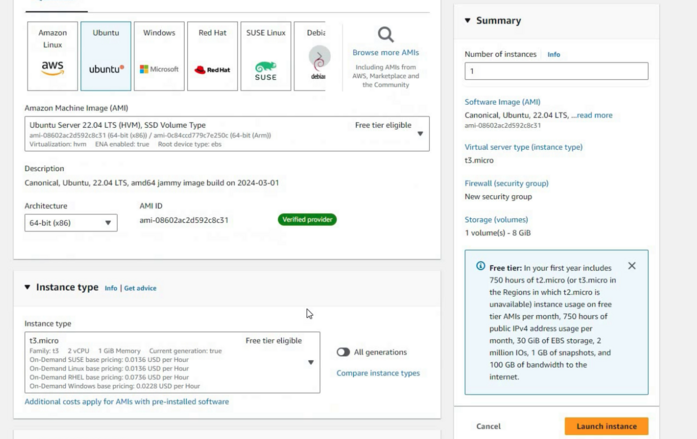Open Info link beside Instance type

point(111,288)
